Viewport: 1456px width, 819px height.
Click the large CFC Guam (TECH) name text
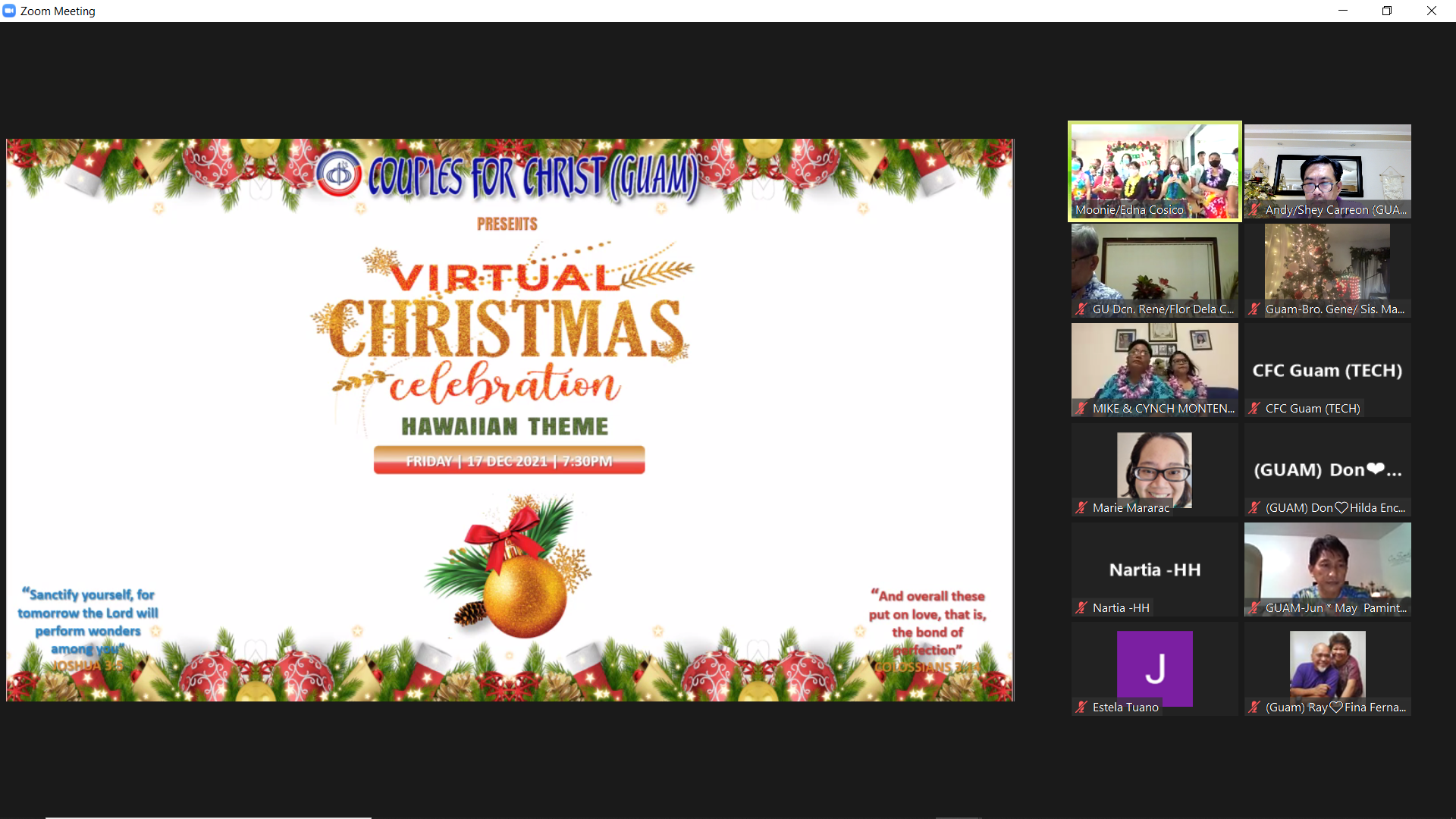(1327, 371)
